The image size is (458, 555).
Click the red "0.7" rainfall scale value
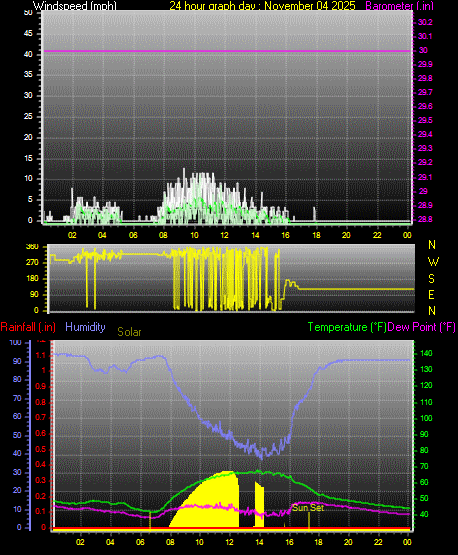pyautogui.click(x=41, y=418)
